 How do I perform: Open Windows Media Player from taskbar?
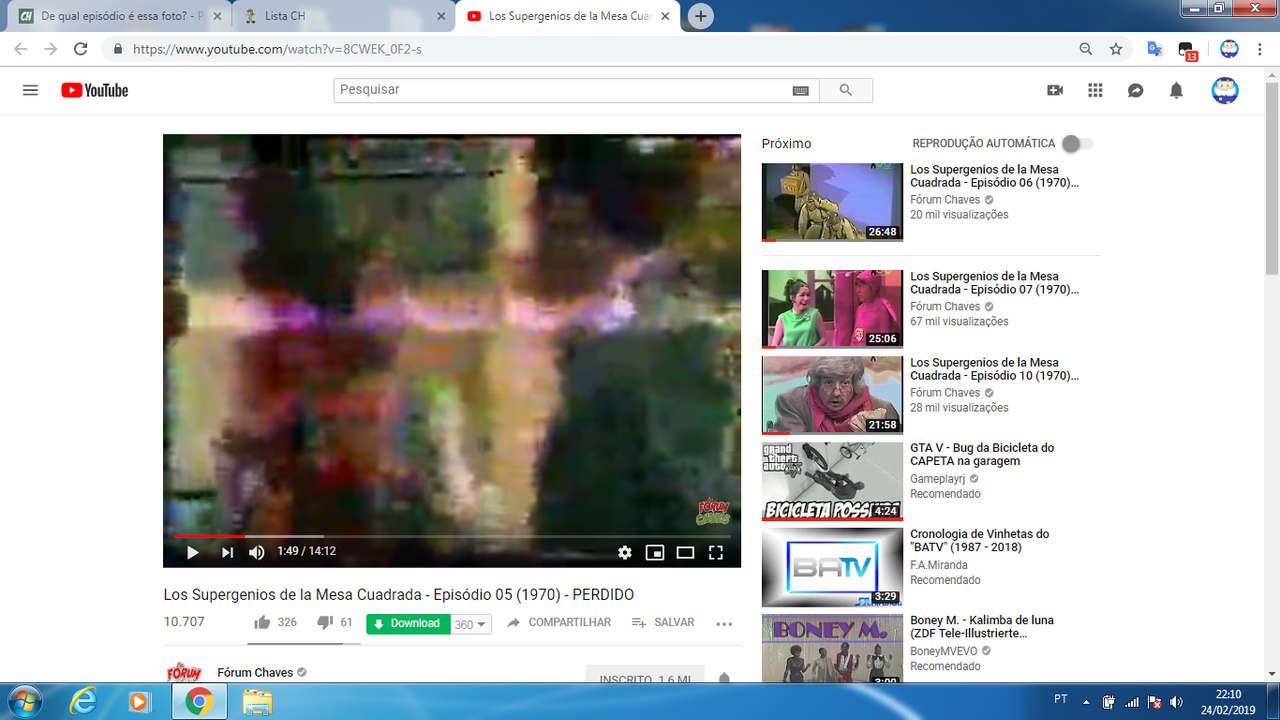click(x=140, y=702)
